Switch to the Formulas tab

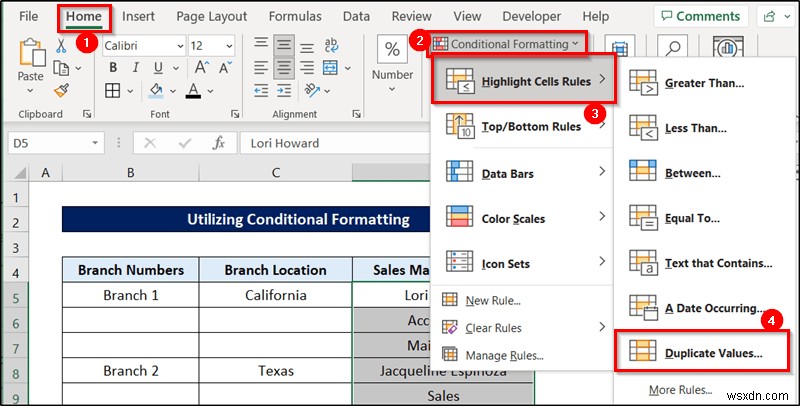(x=295, y=16)
